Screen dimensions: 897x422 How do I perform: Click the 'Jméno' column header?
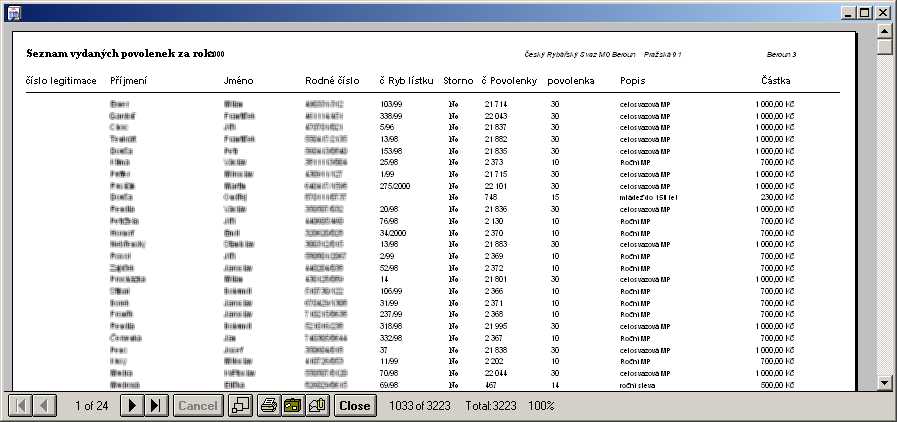click(239, 81)
